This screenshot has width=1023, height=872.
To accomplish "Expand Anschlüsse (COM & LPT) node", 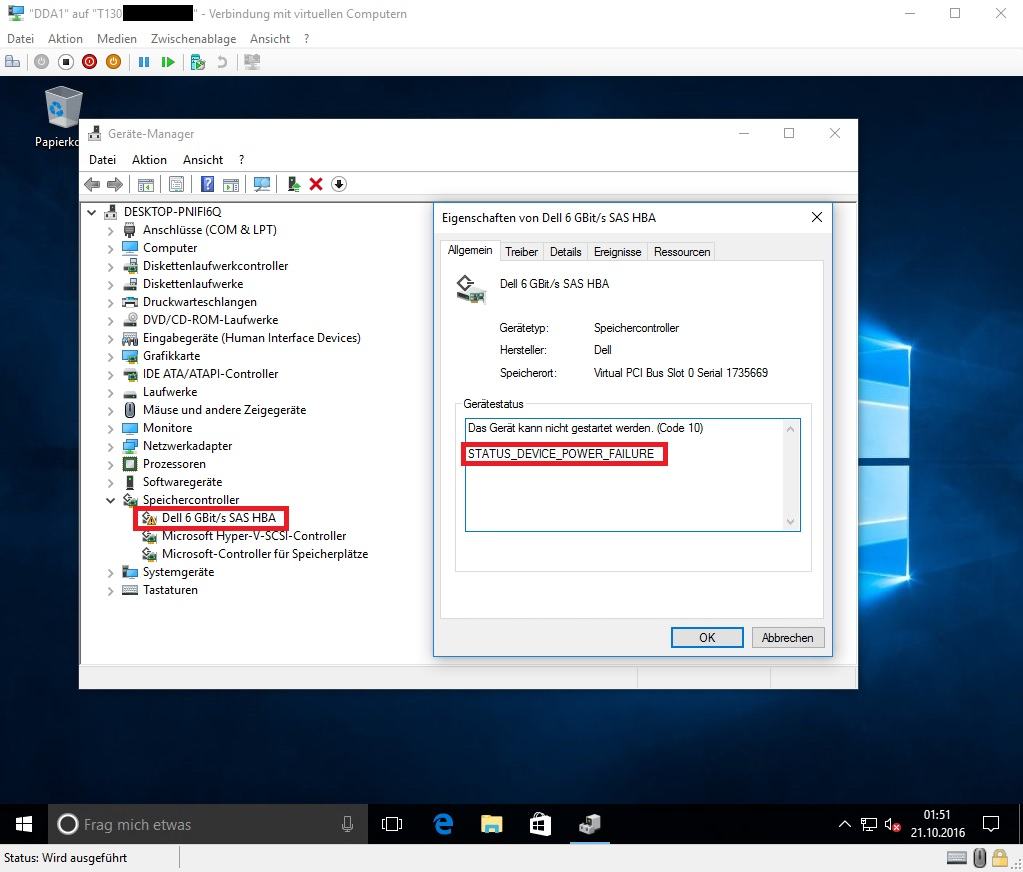I will (110, 231).
